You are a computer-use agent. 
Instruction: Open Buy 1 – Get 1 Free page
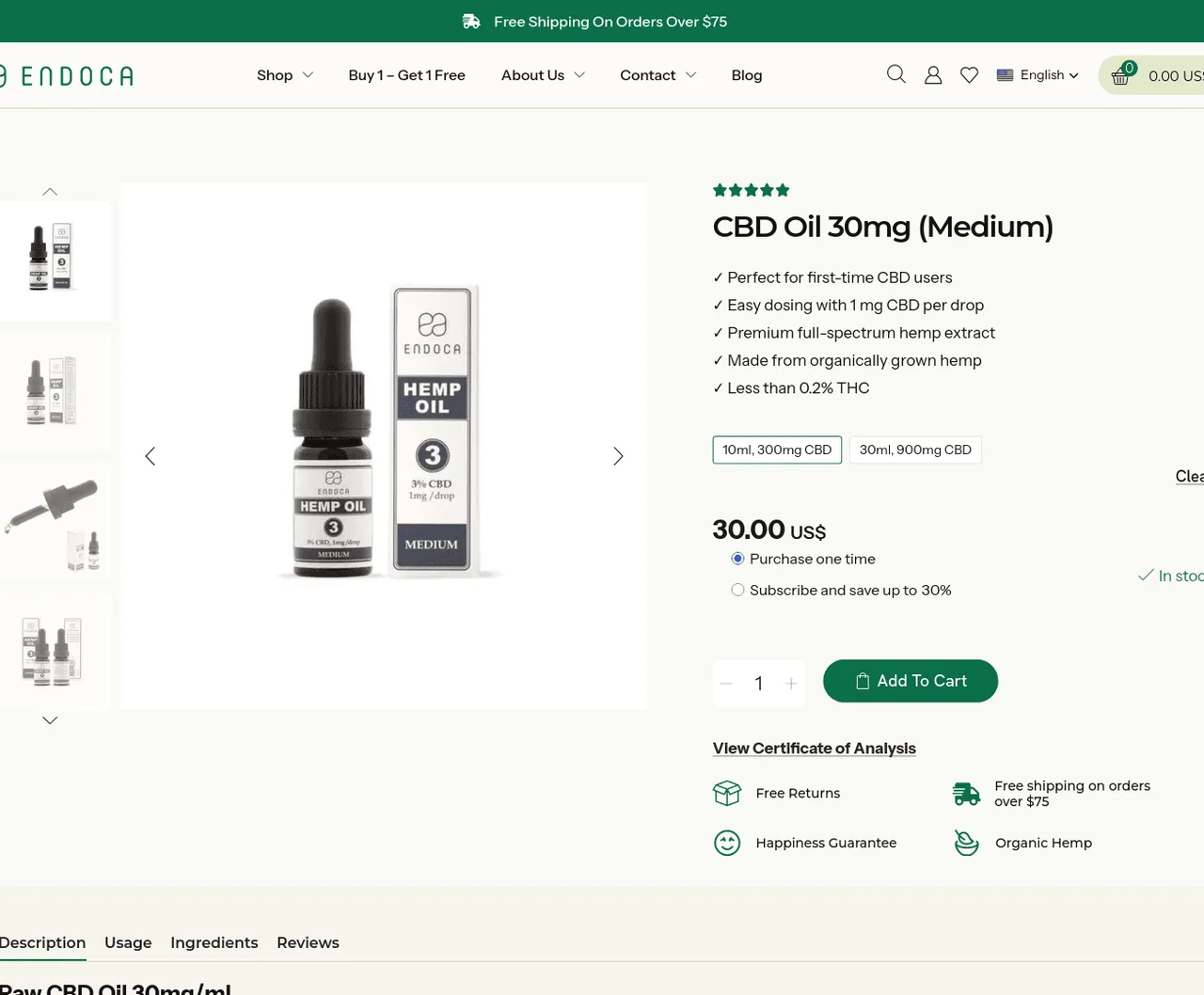[406, 75]
